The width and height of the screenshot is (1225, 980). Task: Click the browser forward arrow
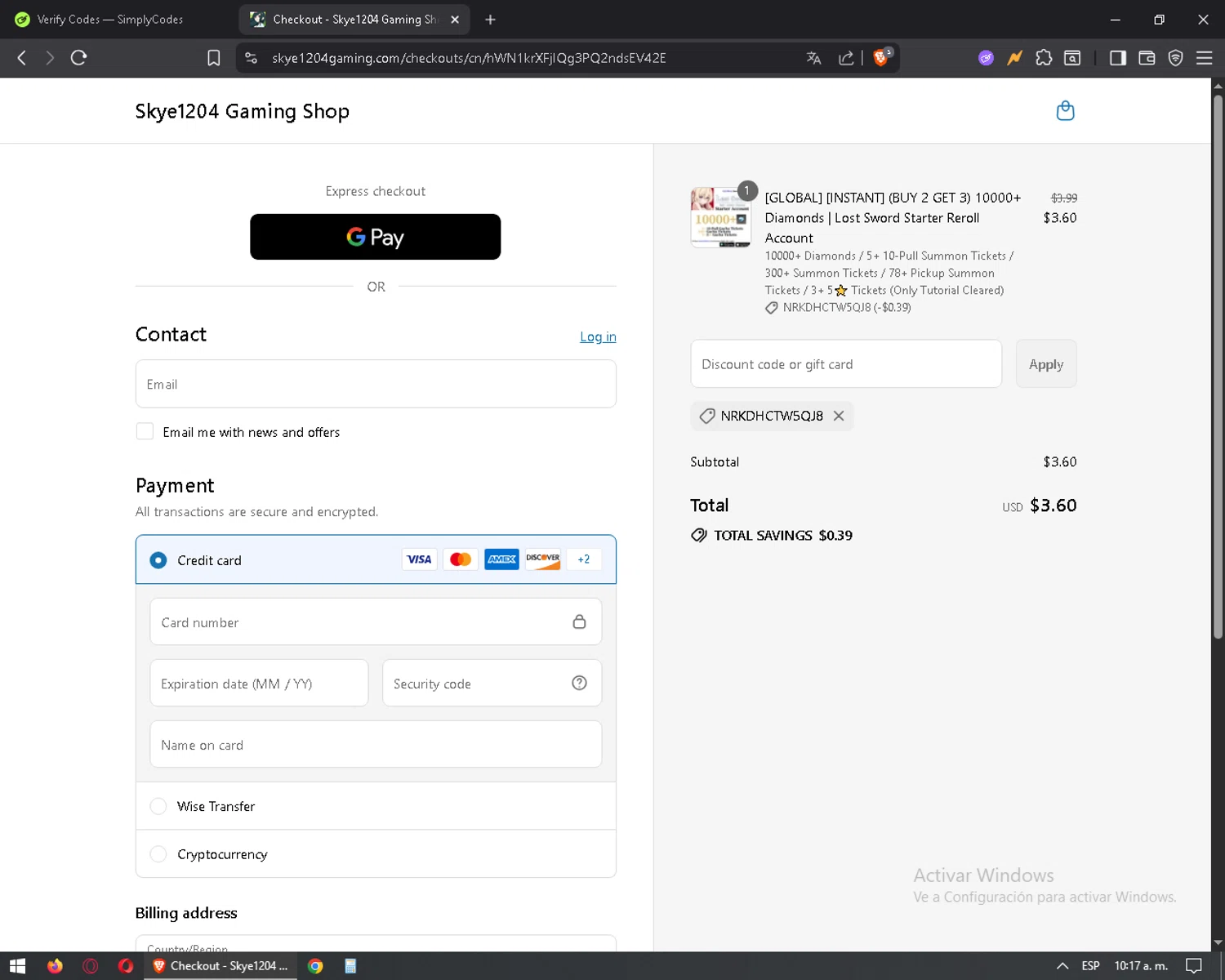50,58
